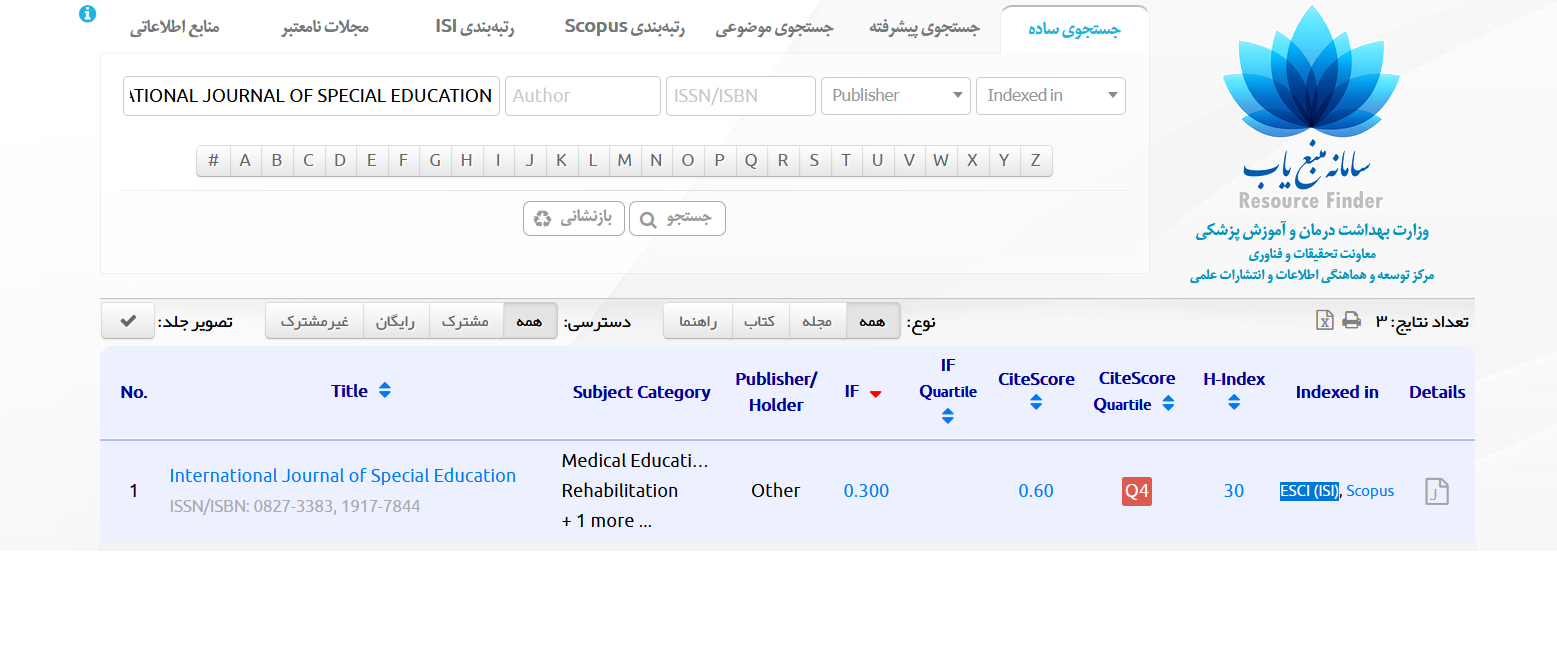
Task: Select access filter رایگان (free)
Action: [395, 321]
